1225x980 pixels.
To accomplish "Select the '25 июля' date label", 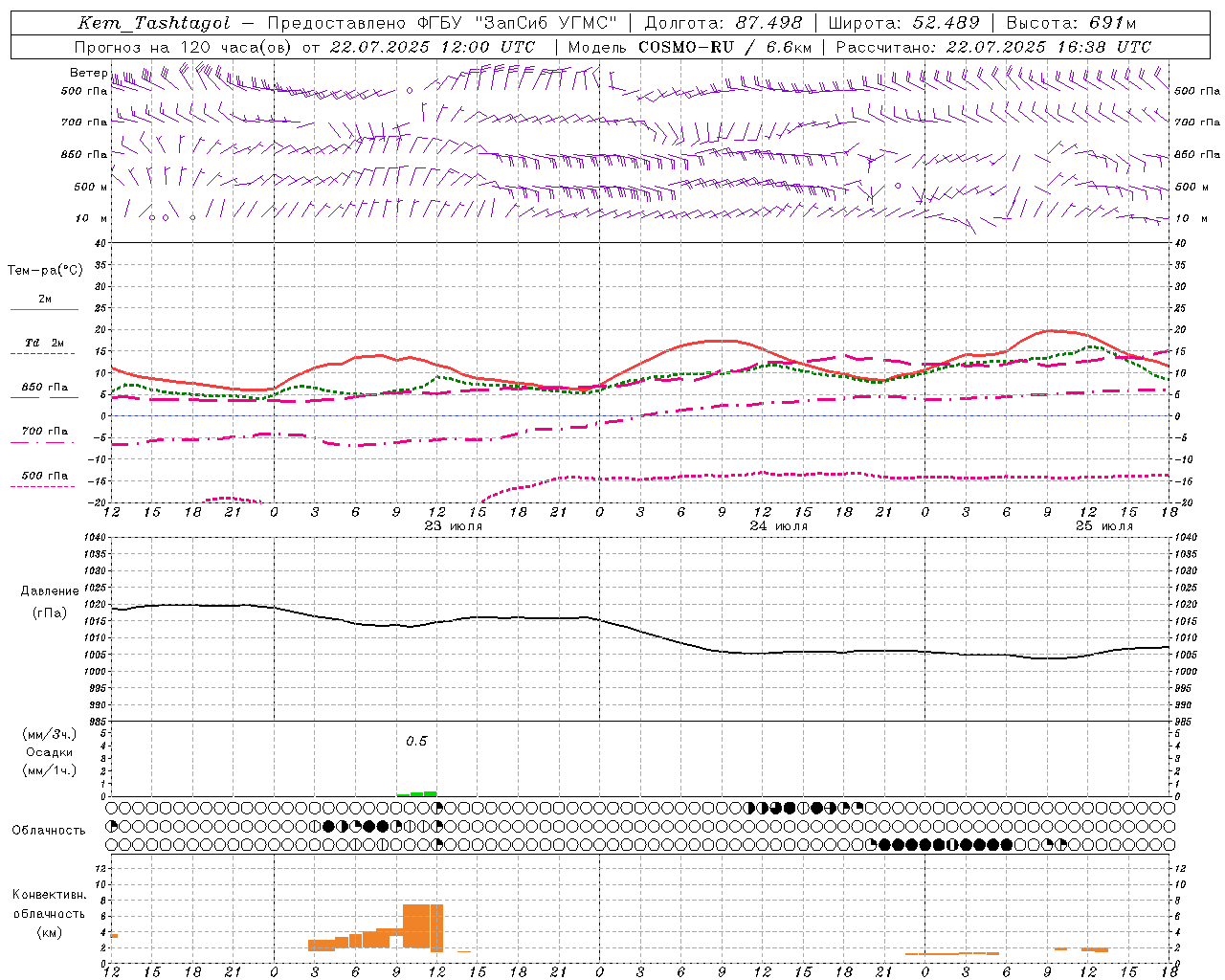I will (x=1103, y=526).
